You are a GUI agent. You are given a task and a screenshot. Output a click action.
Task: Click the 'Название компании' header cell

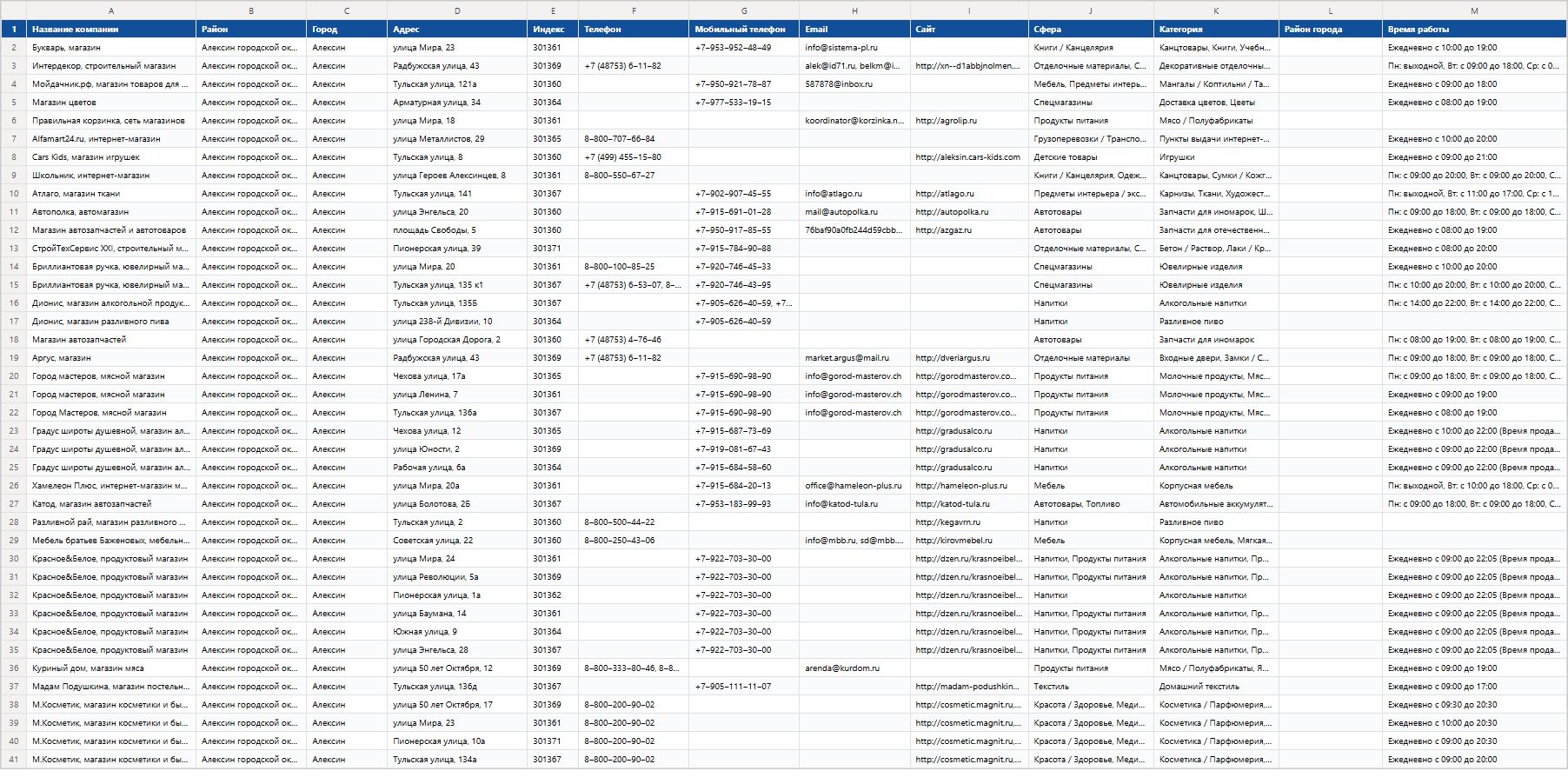pyautogui.click(x=111, y=30)
